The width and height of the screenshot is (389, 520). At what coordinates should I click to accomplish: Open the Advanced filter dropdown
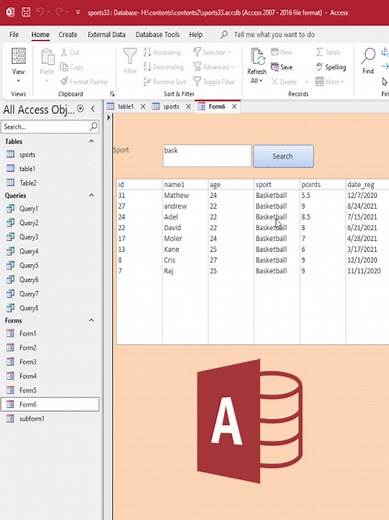pos(213,67)
